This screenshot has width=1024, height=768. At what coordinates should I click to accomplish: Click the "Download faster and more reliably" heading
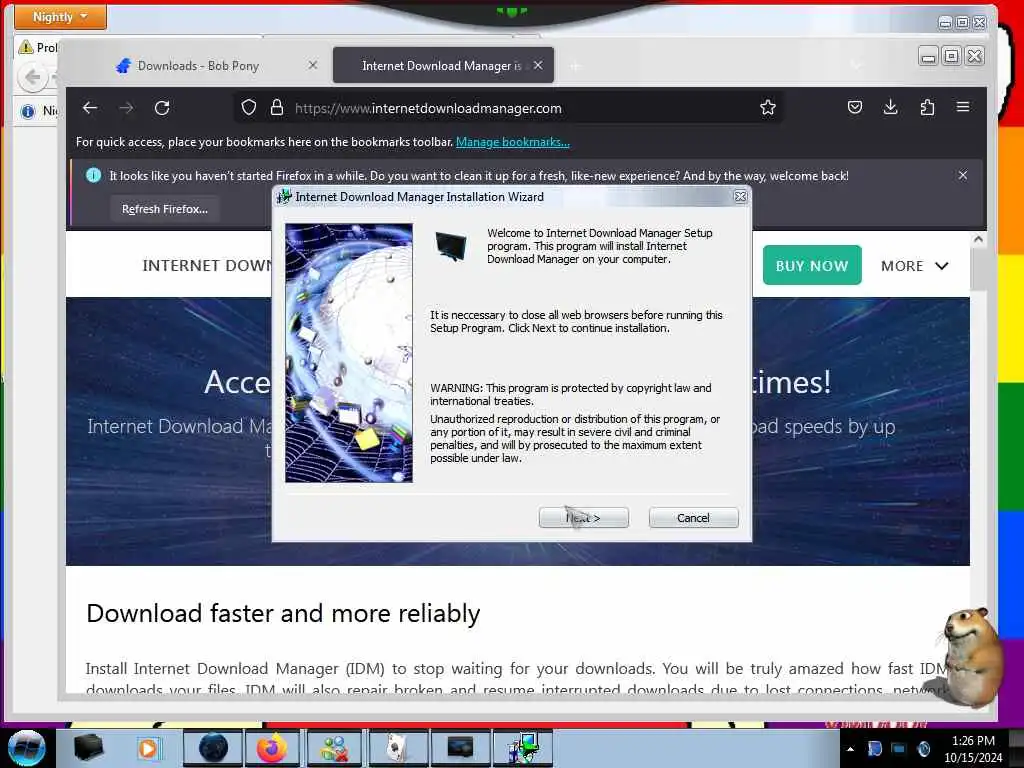(x=283, y=614)
